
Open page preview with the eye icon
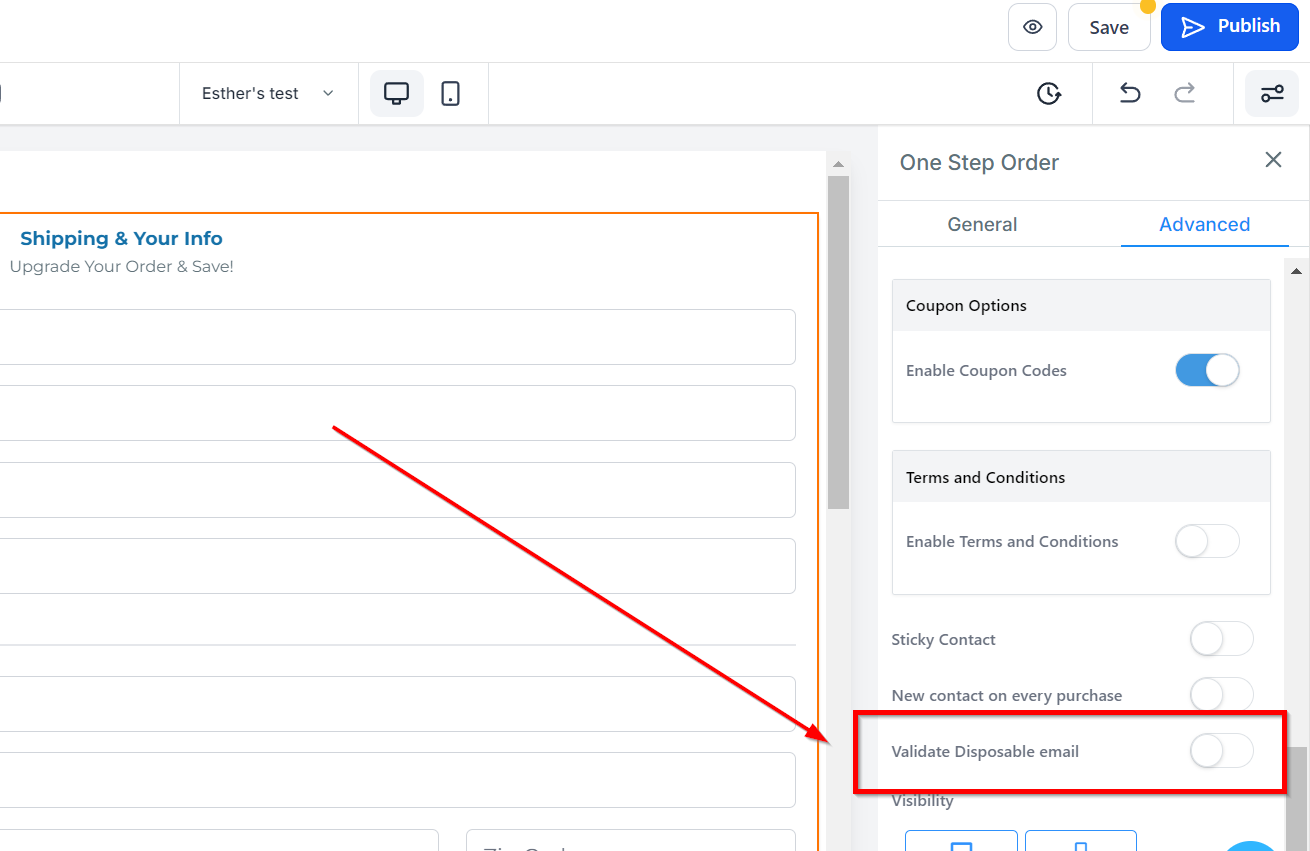coord(1032,27)
